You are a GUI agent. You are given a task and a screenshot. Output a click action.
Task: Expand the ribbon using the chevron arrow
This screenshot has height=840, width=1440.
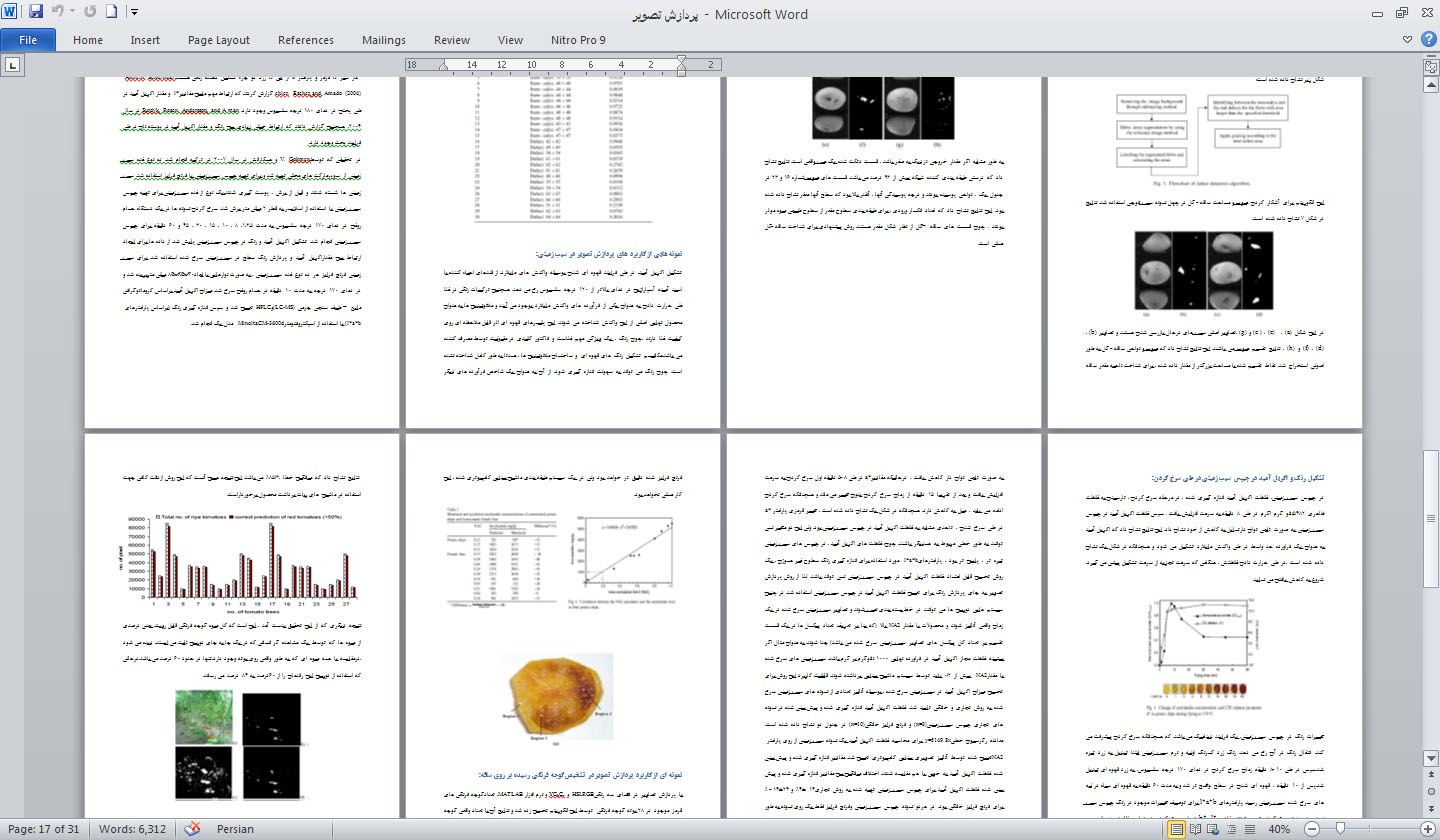(1408, 40)
